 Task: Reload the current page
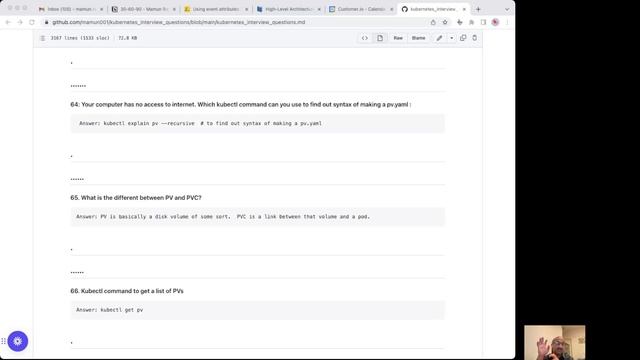click(x=32, y=22)
